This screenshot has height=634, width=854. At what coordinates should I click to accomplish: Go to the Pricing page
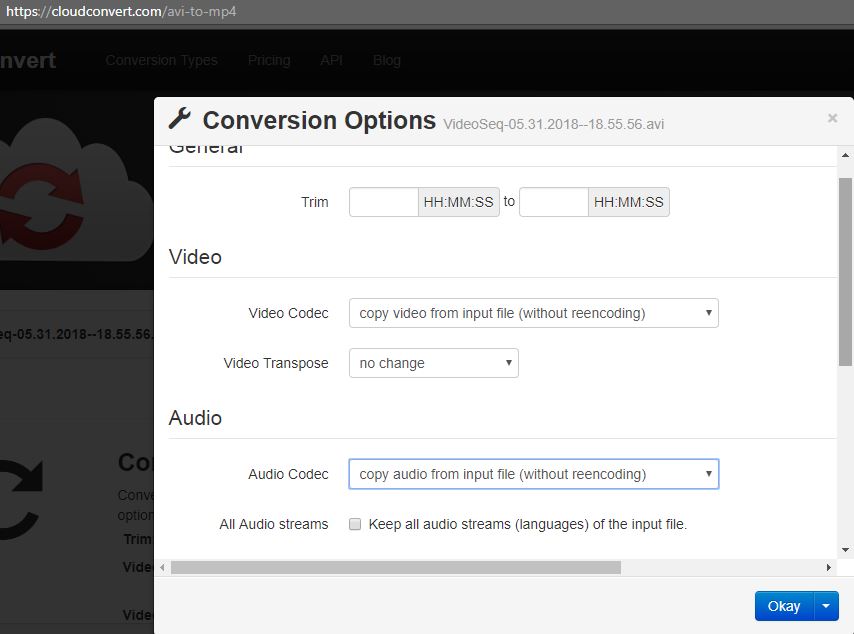click(x=269, y=60)
